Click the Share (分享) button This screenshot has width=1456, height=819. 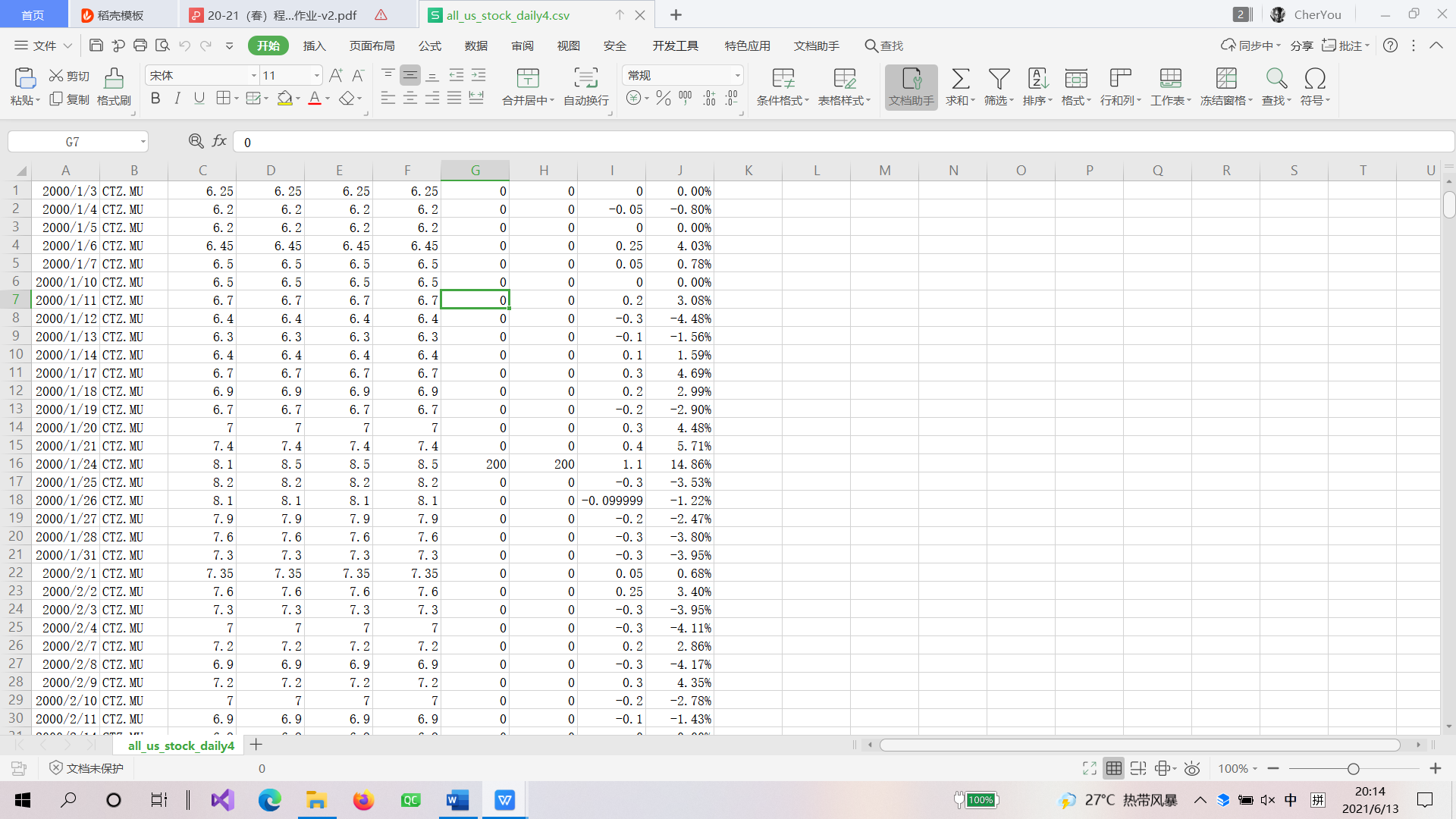[1301, 45]
